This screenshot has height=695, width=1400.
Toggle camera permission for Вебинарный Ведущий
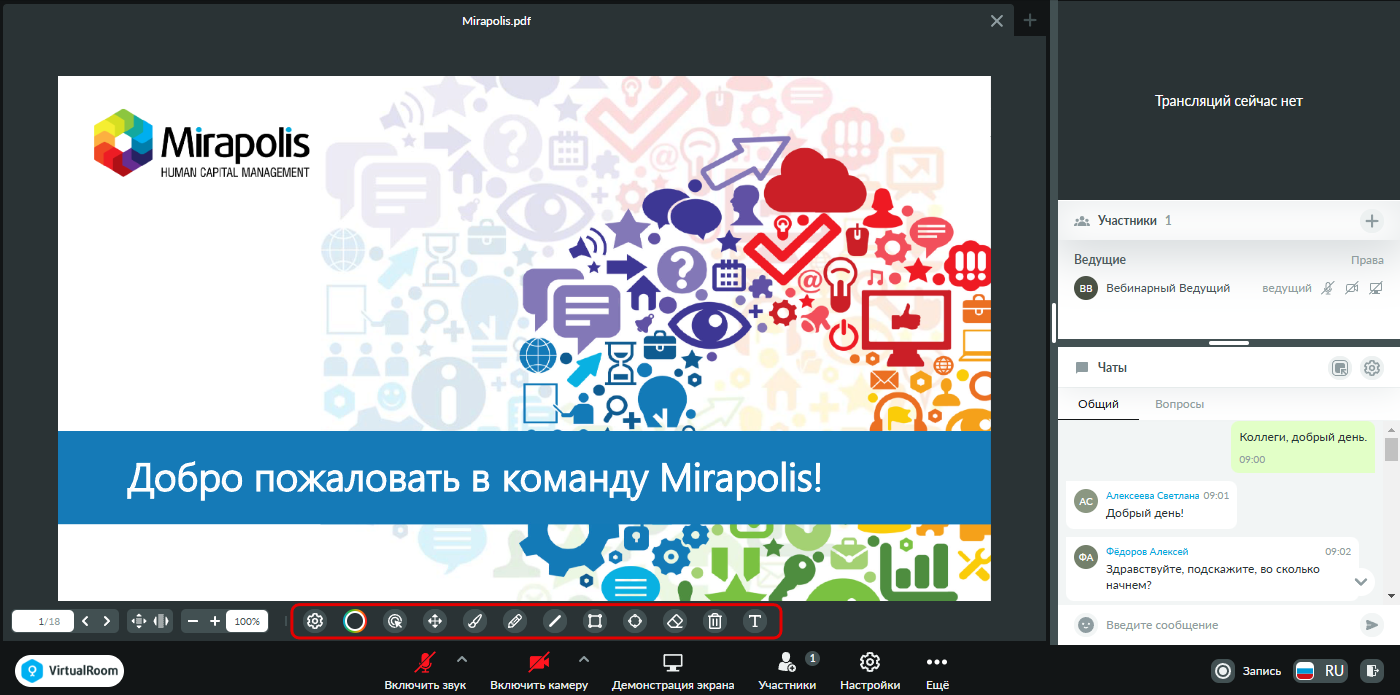[x=1352, y=288]
